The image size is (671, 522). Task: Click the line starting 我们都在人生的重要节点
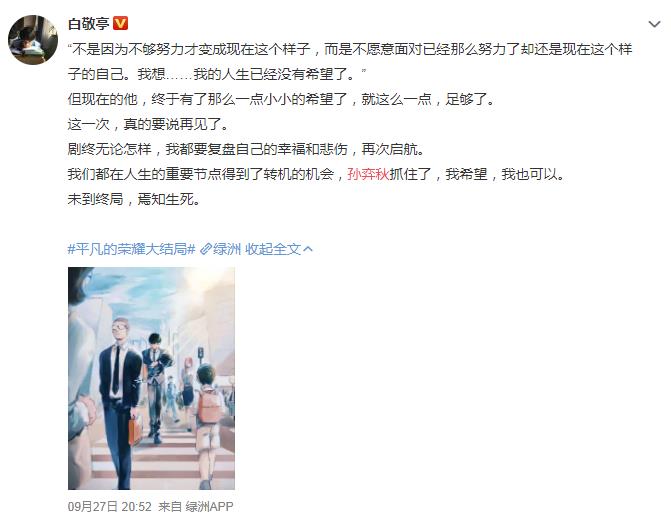click(x=317, y=174)
